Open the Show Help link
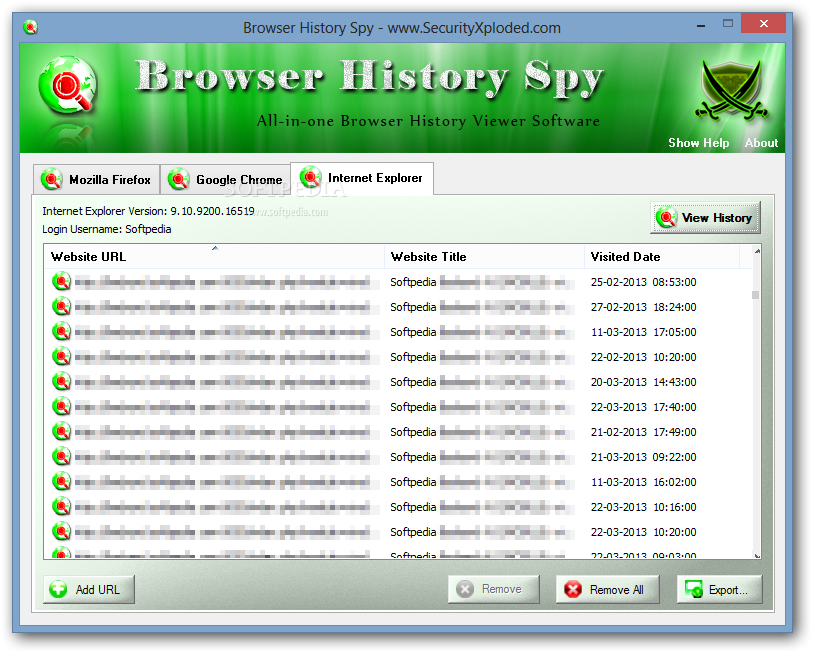 pyautogui.click(x=698, y=143)
